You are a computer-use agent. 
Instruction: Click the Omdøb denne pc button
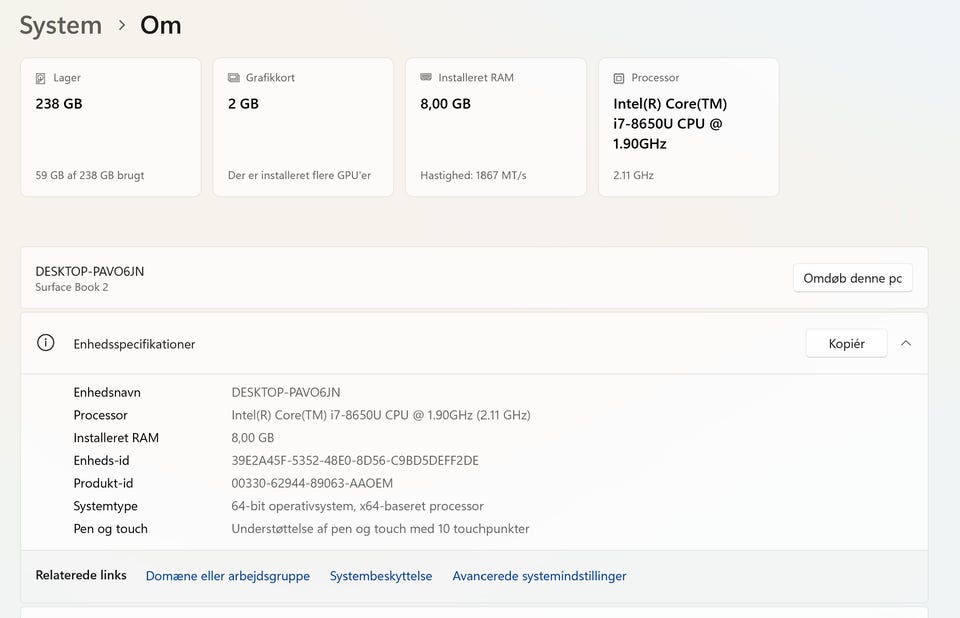(x=852, y=278)
